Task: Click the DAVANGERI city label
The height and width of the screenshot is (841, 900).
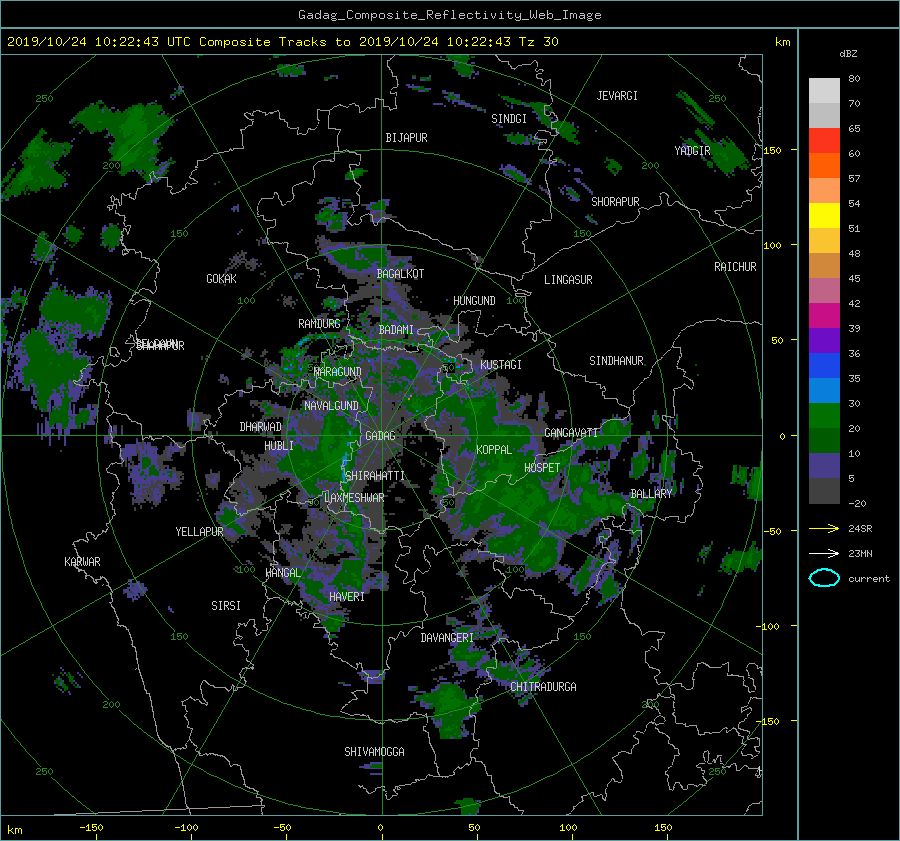Action: tap(447, 638)
